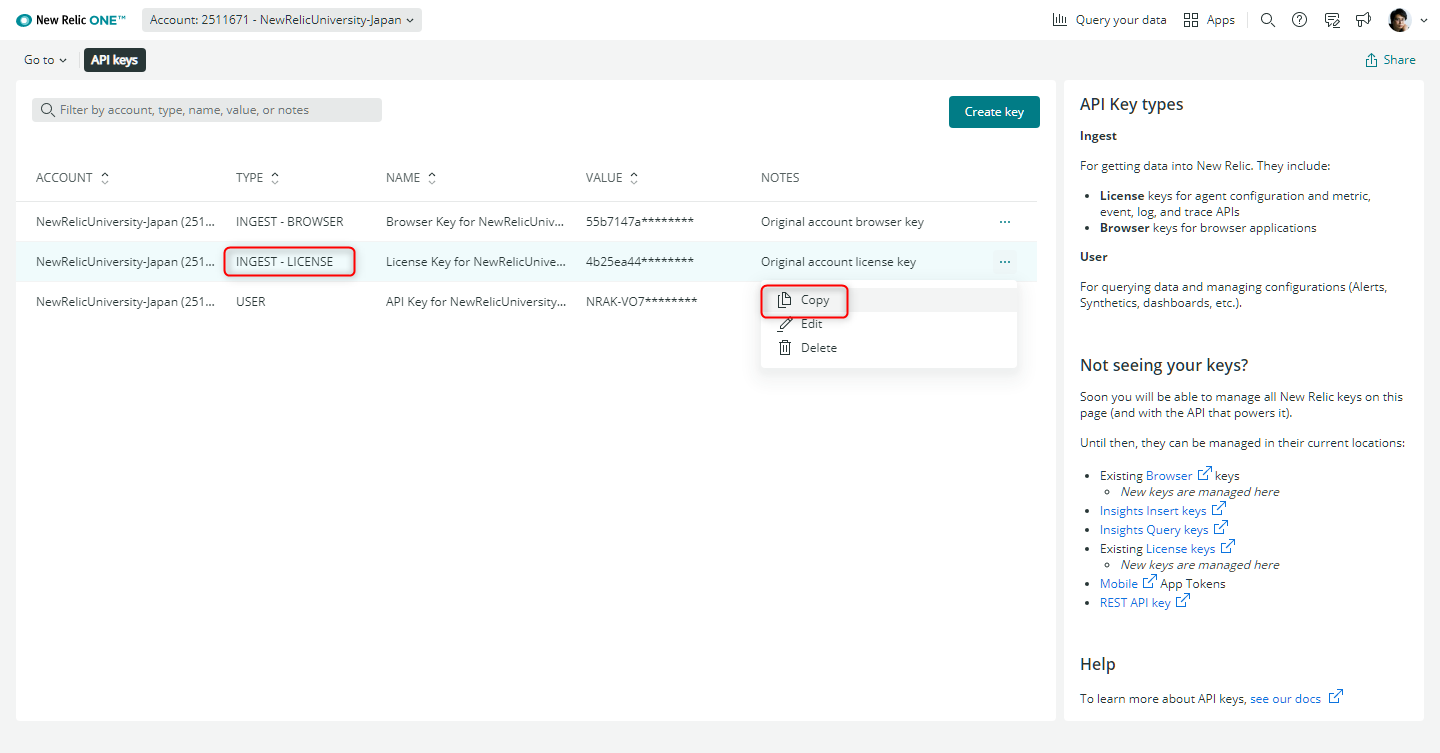Click the New Relic ONE logo
Viewport: 1440px width, 753px height.
(71, 20)
